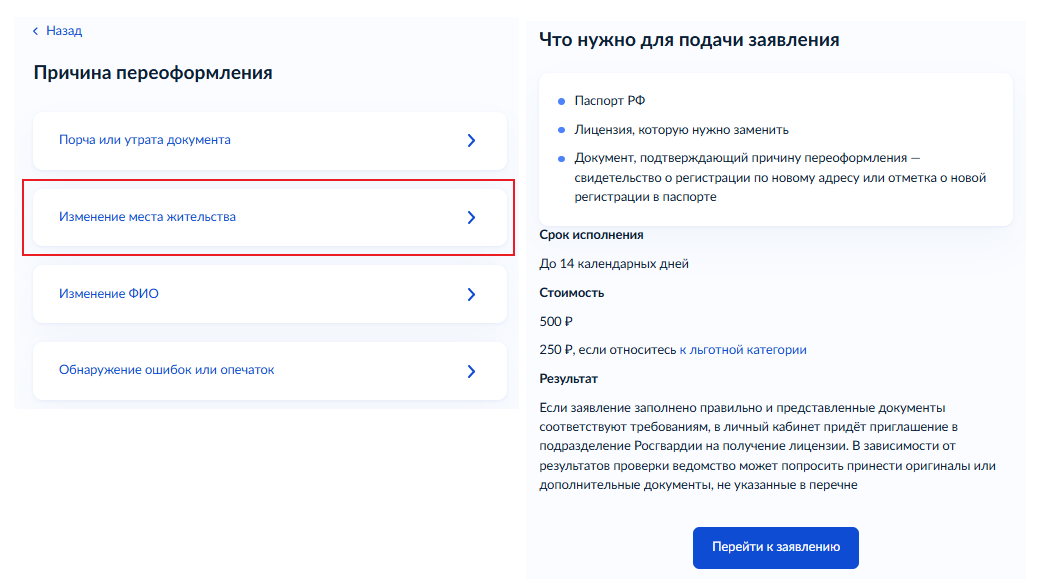Image resolution: width=1040 pixels, height=585 pixels.
Task: Click the bullet beside Документ, подтверждающий причину
Action: [561, 159]
